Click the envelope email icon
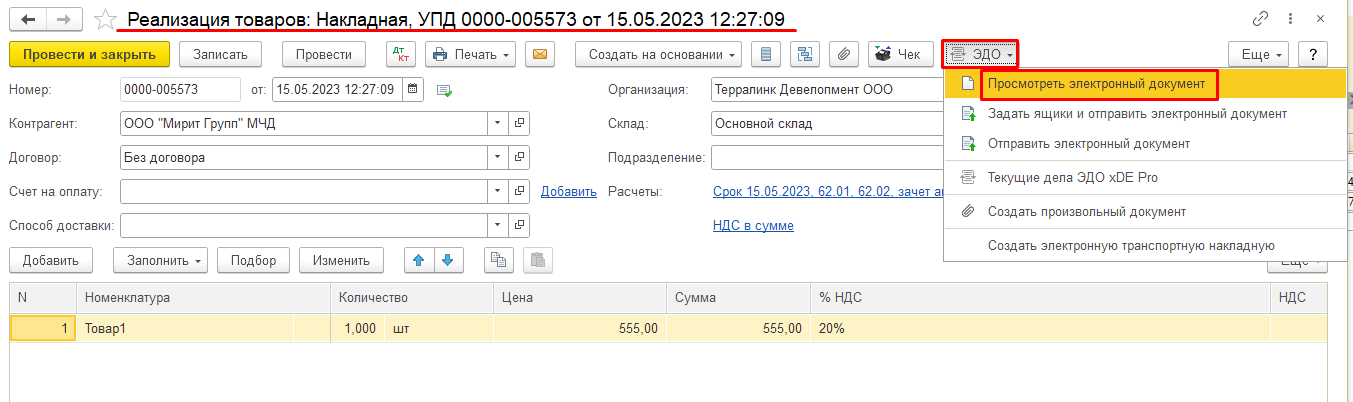 coord(540,54)
